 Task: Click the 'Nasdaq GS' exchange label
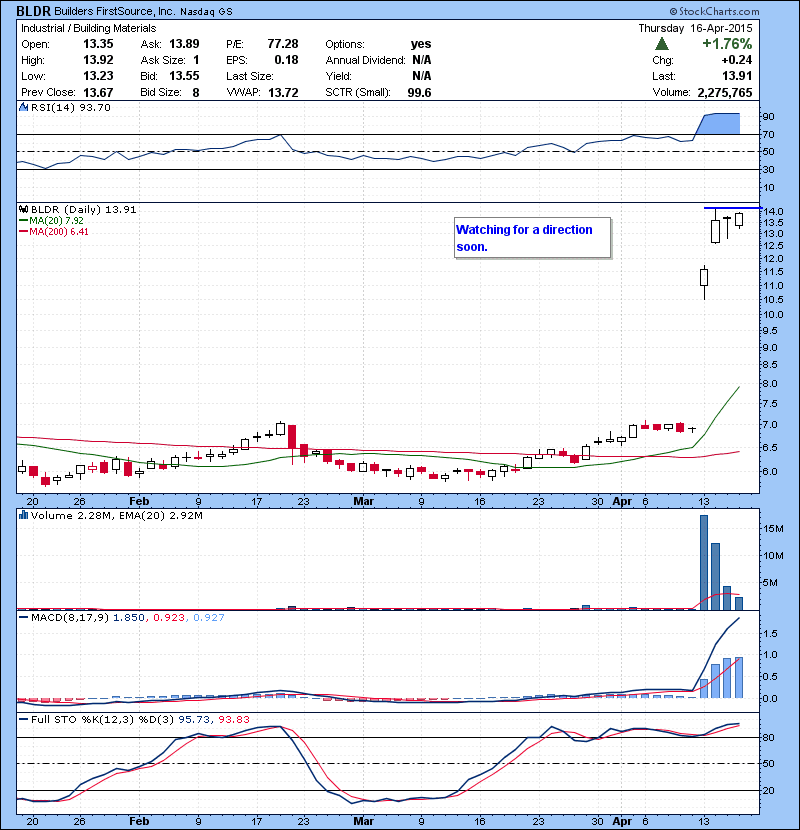tap(206, 12)
